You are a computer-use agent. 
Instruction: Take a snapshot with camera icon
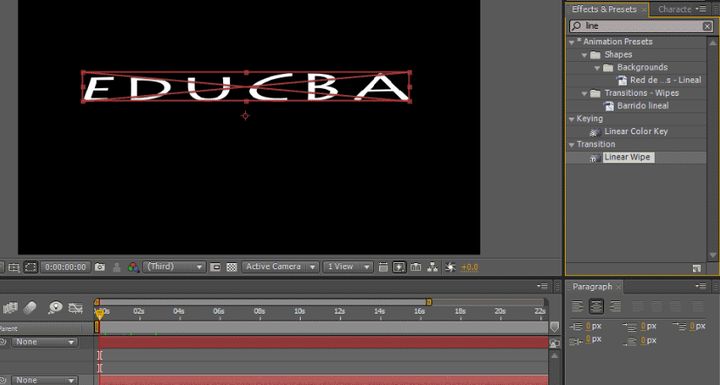pos(100,267)
